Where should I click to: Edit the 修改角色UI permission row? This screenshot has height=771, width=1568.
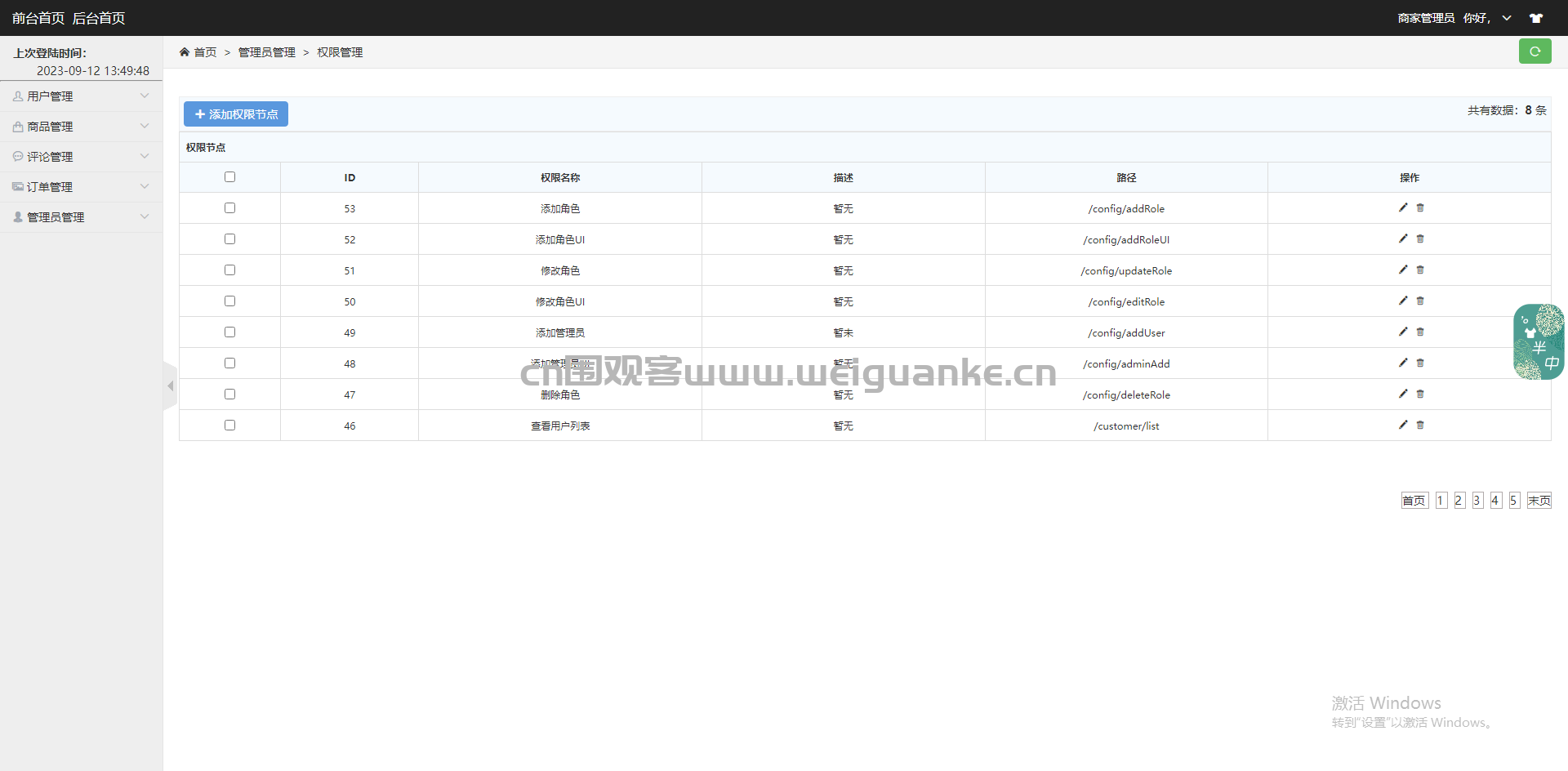pos(1403,301)
